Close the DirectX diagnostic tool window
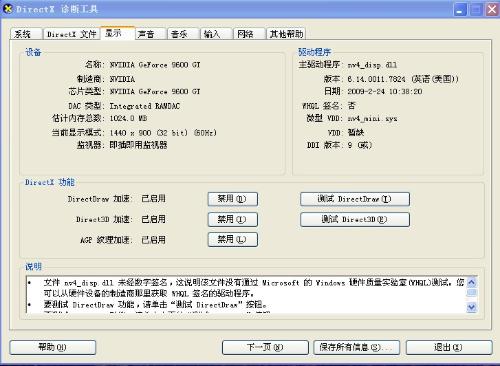500x366 pixels. [492, 10]
